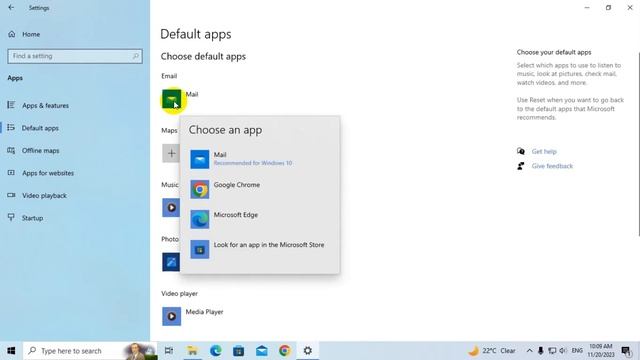Screen dimensions: 640x360
Task: Open network settings from the tray icon
Action: (552, 351)
